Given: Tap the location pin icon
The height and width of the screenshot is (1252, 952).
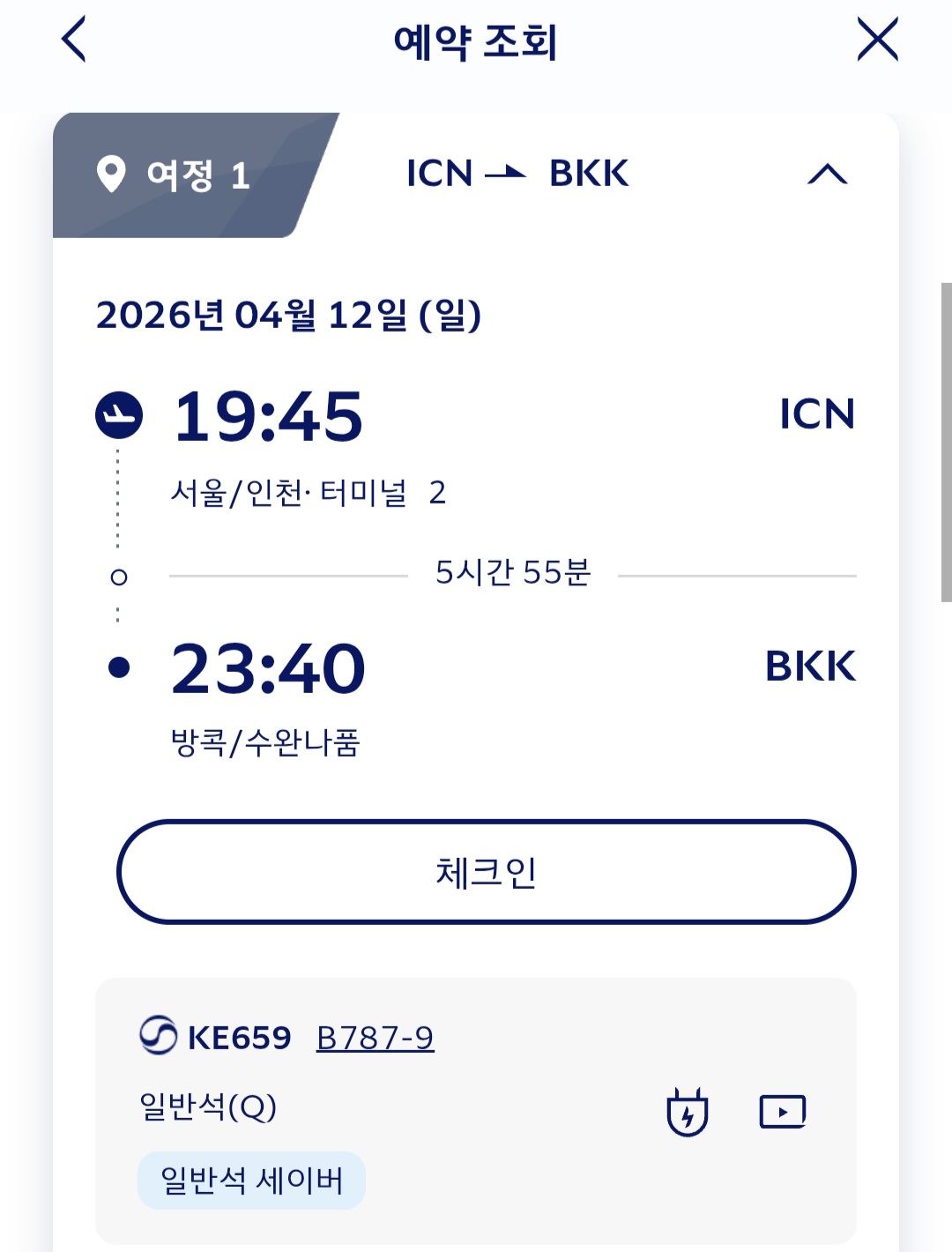Looking at the screenshot, I should pyautogui.click(x=111, y=174).
